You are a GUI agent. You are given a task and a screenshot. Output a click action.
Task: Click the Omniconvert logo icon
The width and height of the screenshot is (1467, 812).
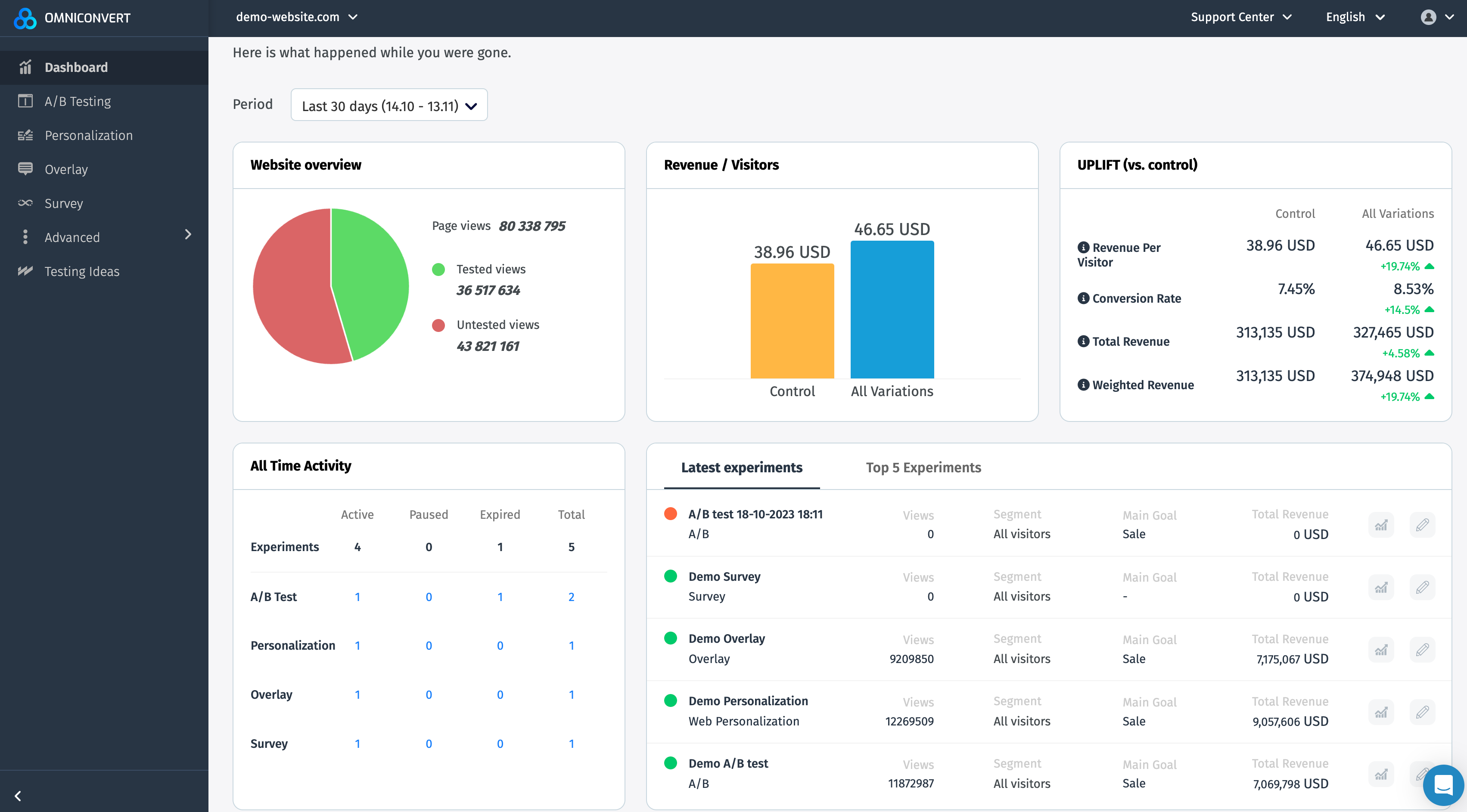click(25, 18)
